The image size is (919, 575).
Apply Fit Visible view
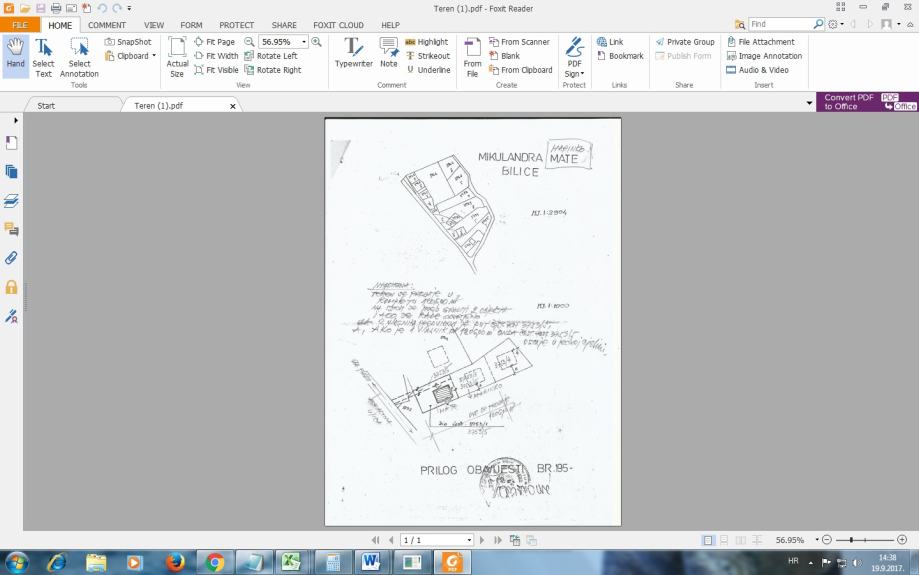(x=216, y=70)
